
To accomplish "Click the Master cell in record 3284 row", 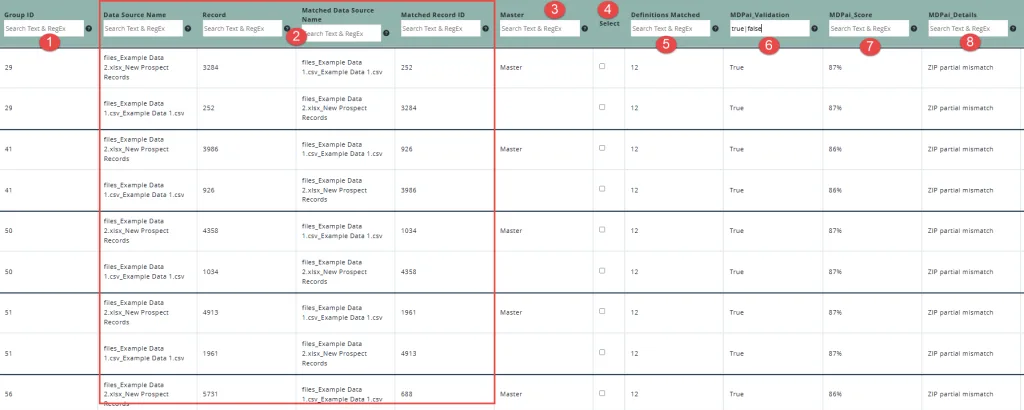I will pyautogui.click(x=511, y=67).
